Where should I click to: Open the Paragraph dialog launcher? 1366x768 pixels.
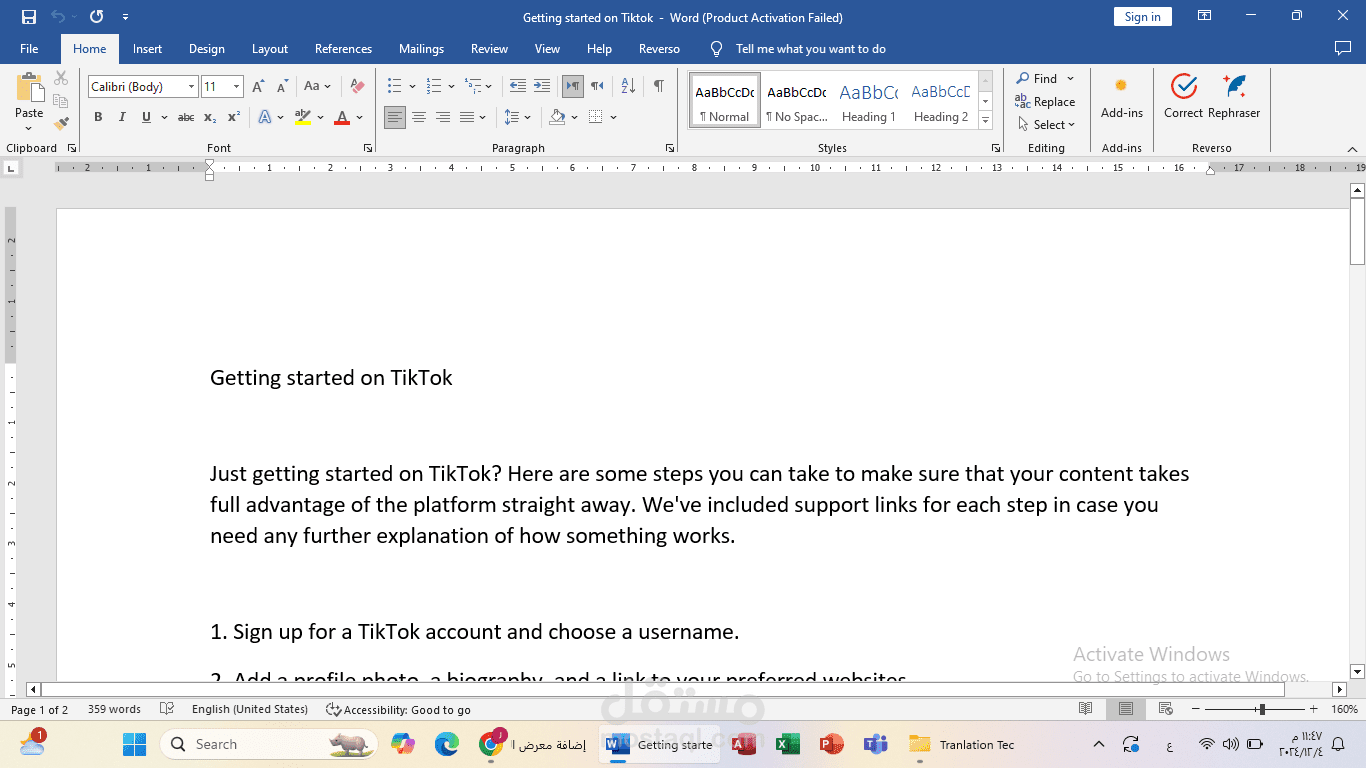pos(669,148)
